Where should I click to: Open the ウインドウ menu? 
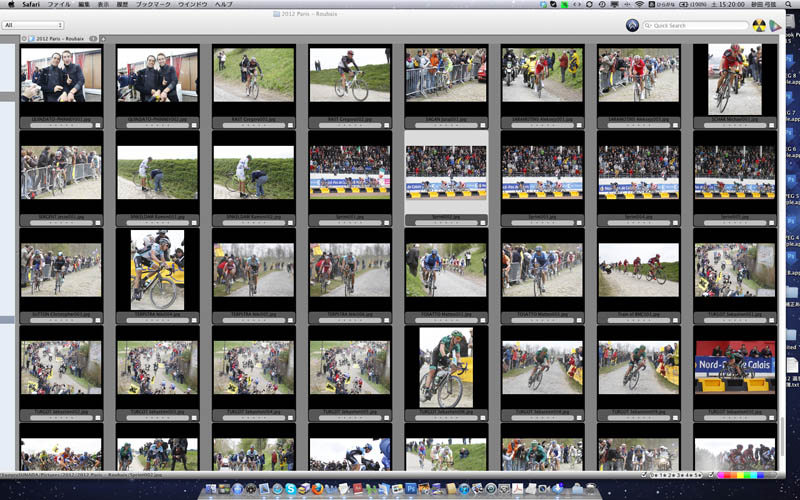tap(192, 4)
